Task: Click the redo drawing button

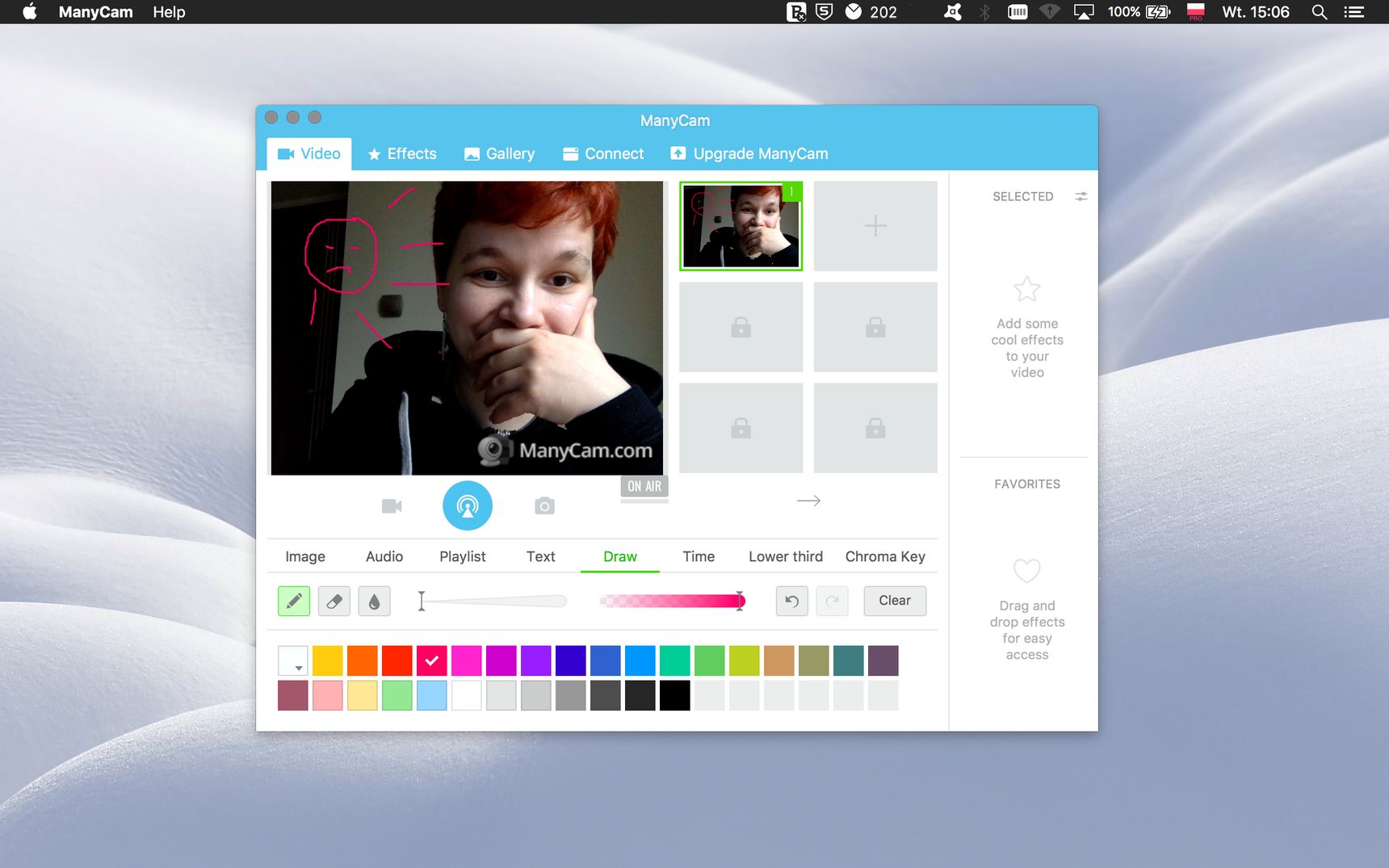Action: tap(833, 601)
